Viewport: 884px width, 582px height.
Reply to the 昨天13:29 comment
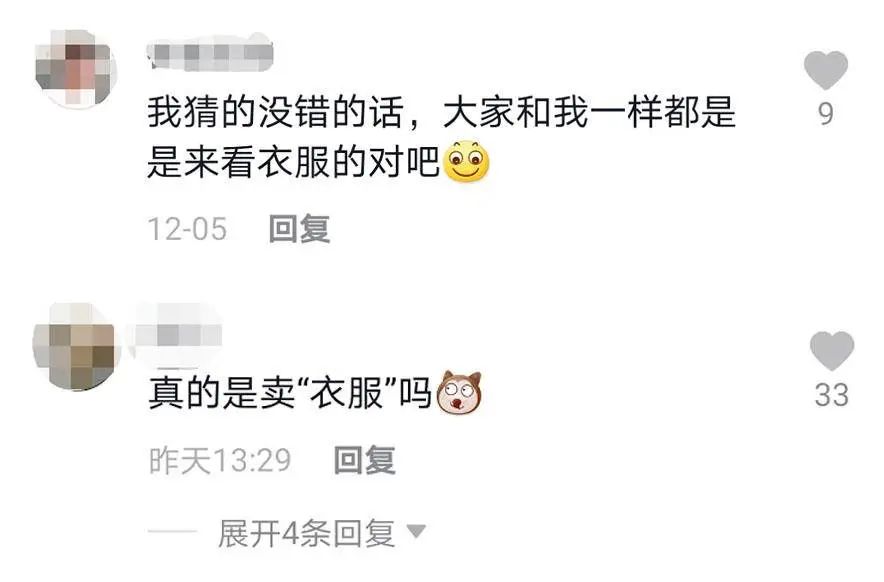364,460
